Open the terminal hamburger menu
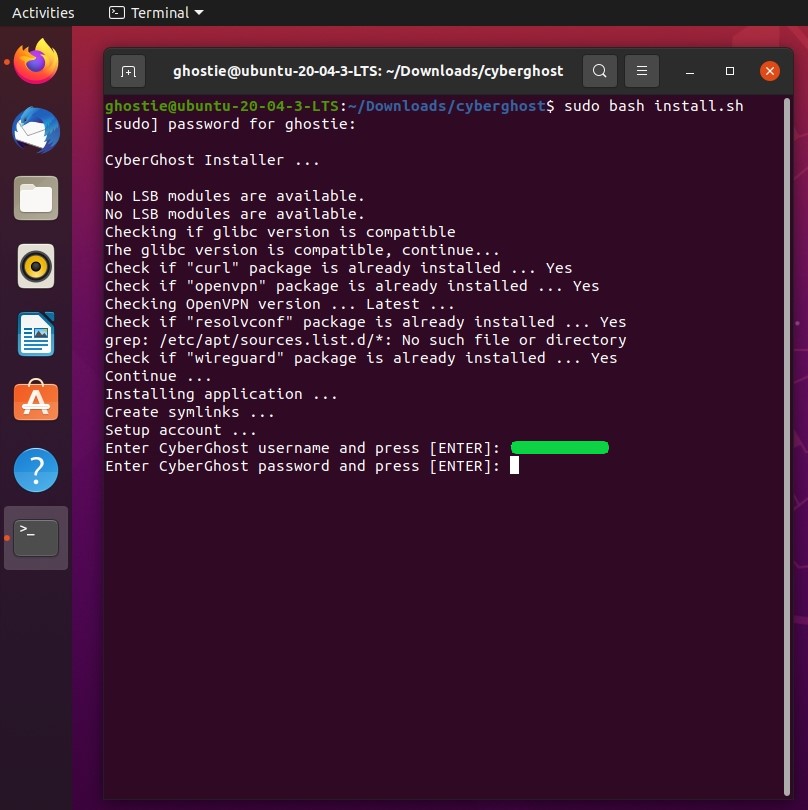 [642, 71]
